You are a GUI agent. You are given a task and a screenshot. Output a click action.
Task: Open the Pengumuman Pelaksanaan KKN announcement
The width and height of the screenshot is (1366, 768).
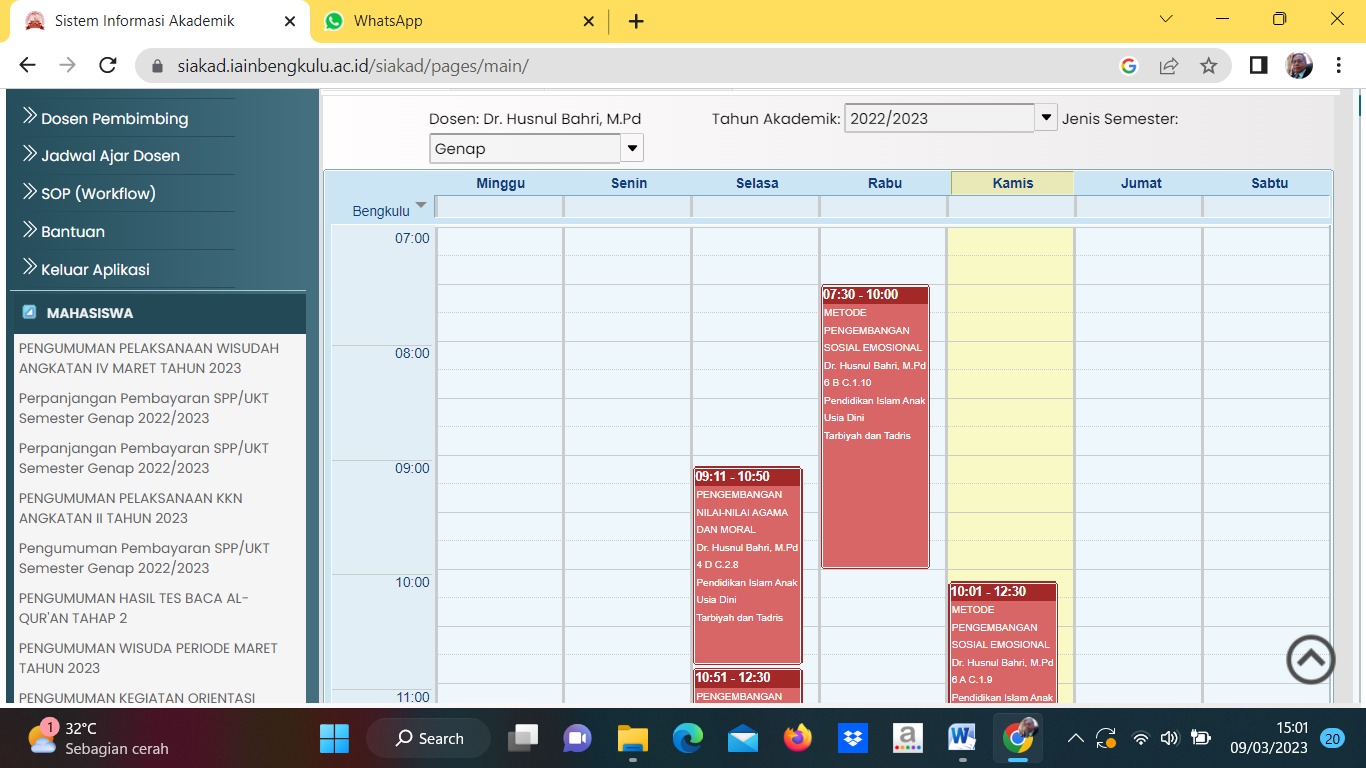(130, 508)
